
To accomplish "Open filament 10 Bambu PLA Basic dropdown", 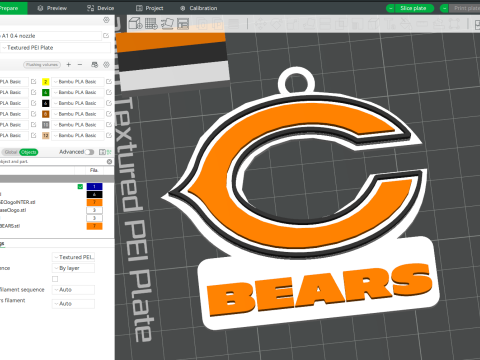I will click(x=77, y=124).
